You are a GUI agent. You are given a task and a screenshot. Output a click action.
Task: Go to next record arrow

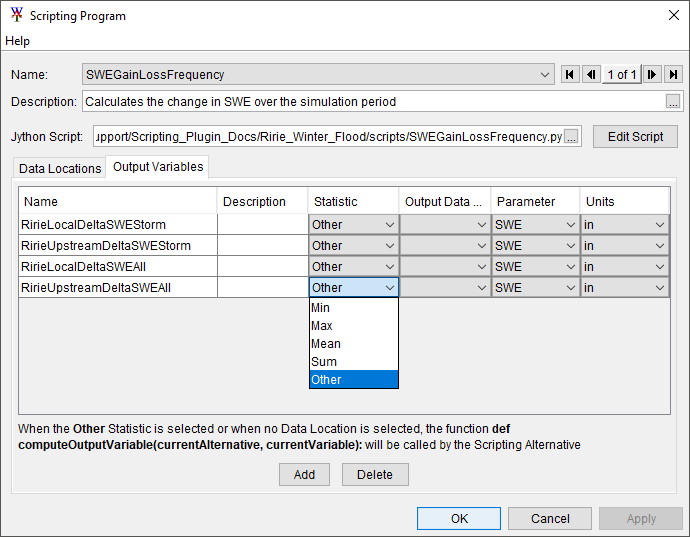click(652, 75)
